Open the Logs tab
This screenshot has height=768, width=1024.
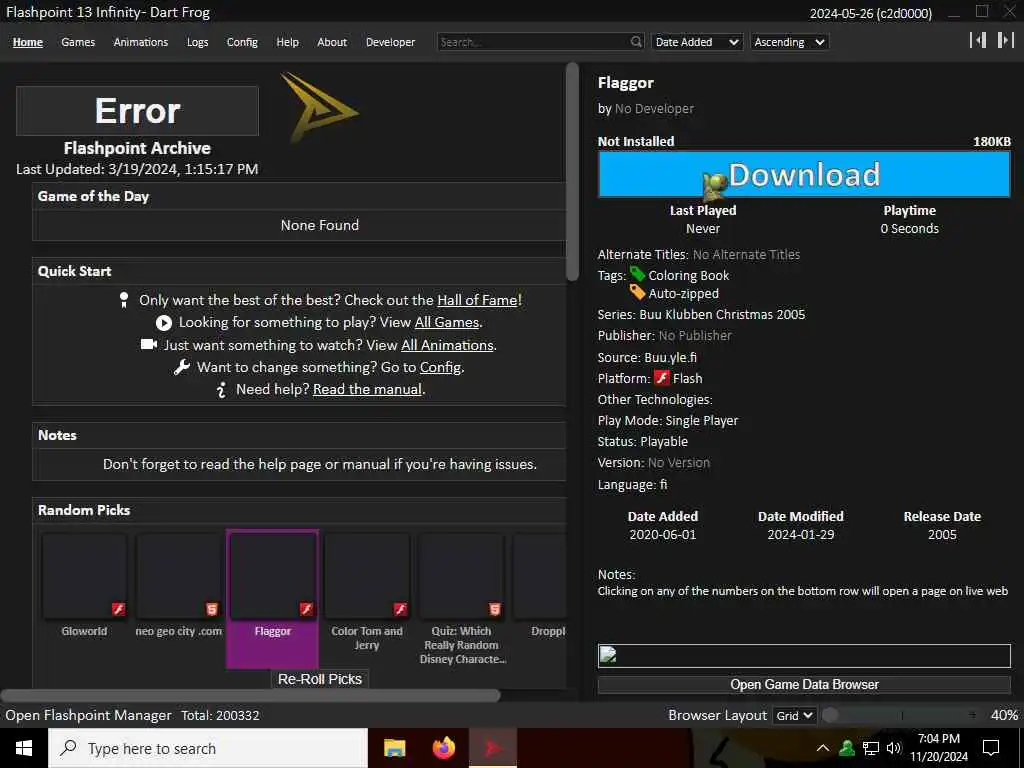tap(197, 42)
